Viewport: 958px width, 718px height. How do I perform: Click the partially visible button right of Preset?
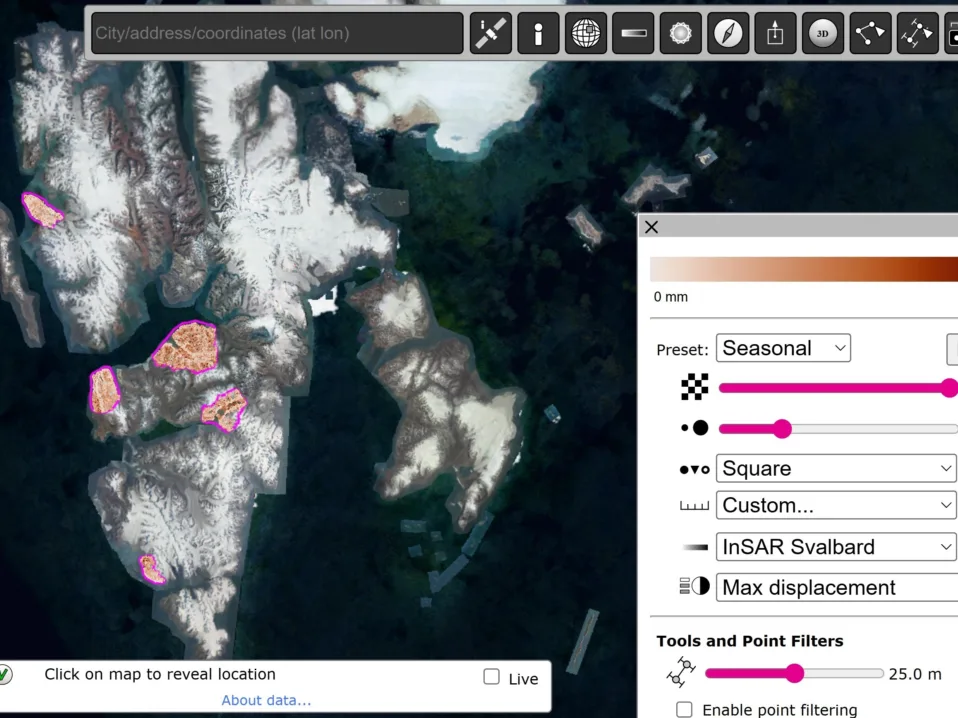coord(952,349)
